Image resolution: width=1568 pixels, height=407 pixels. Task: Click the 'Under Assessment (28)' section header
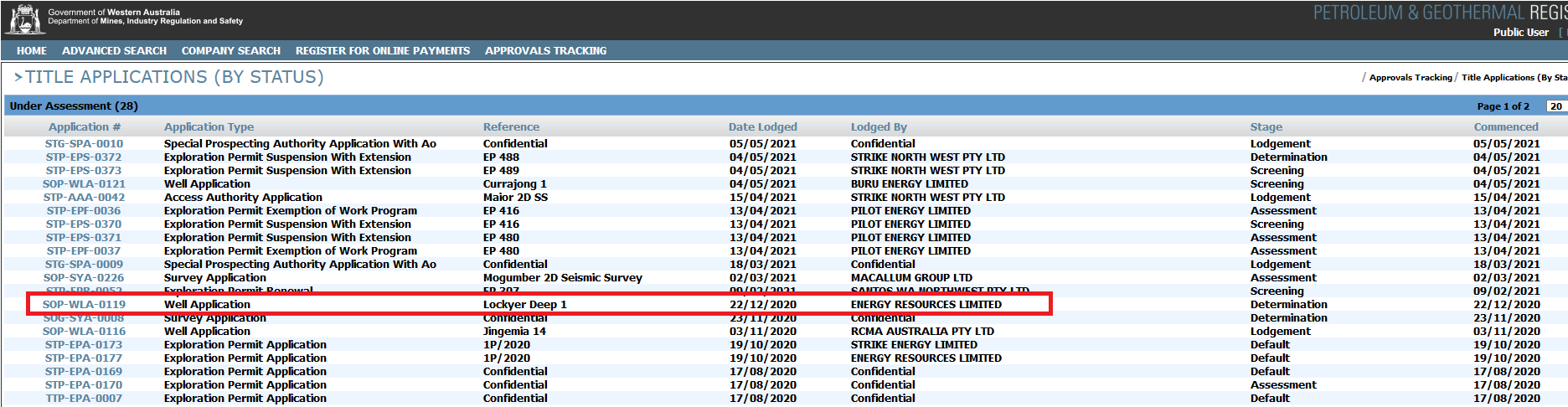[x=74, y=106]
